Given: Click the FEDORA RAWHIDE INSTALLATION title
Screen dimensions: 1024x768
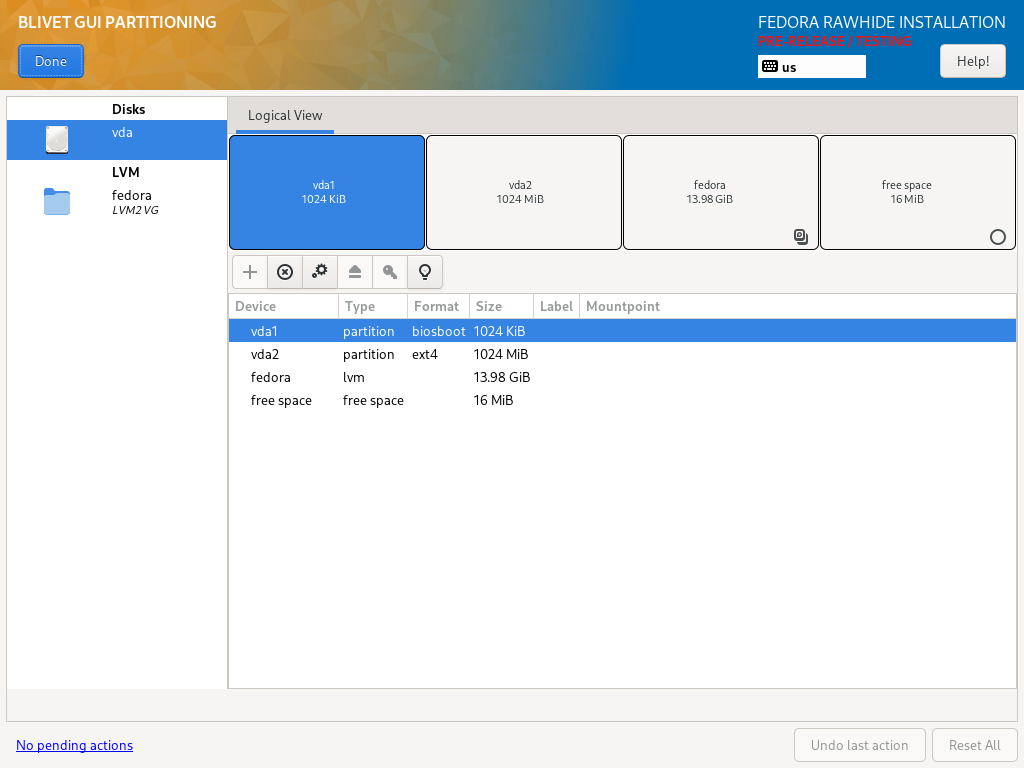Looking at the screenshot, I should pos(882,22).
